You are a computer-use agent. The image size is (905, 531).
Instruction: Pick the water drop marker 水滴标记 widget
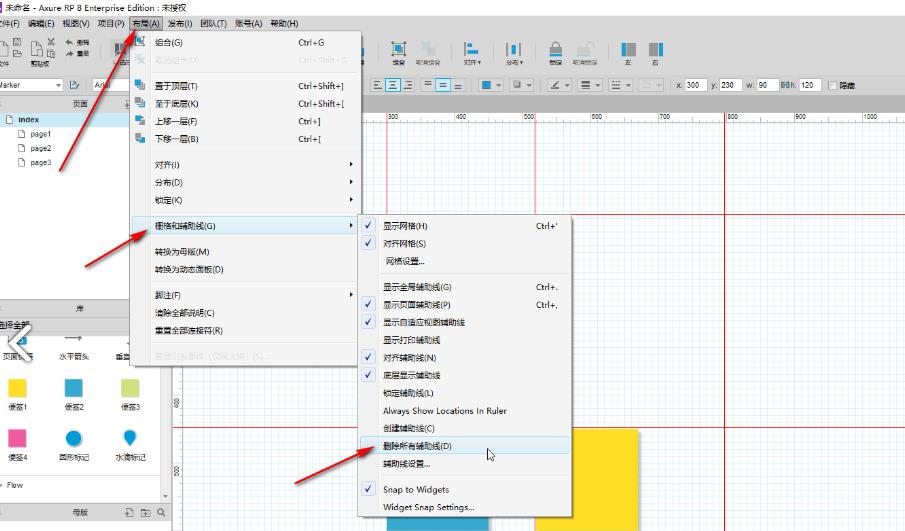pos(130,438)
